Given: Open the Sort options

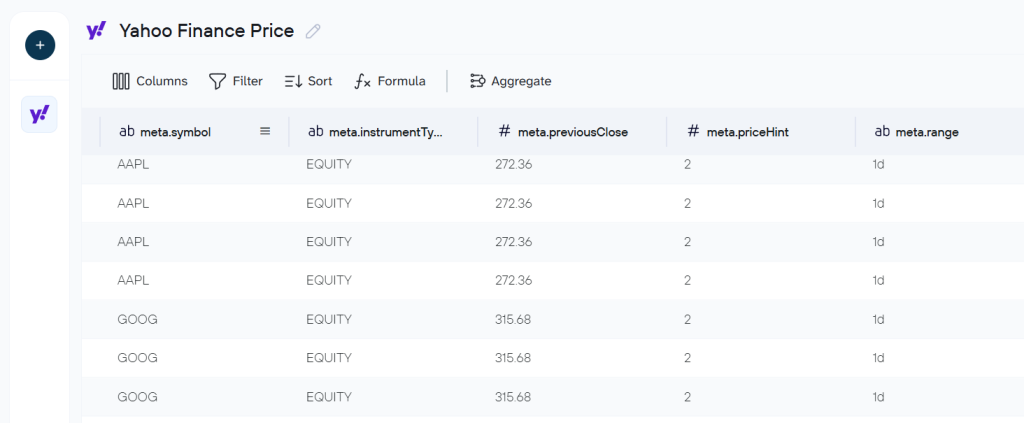Looking at the screenshot, I should click(x=308, y=81).
